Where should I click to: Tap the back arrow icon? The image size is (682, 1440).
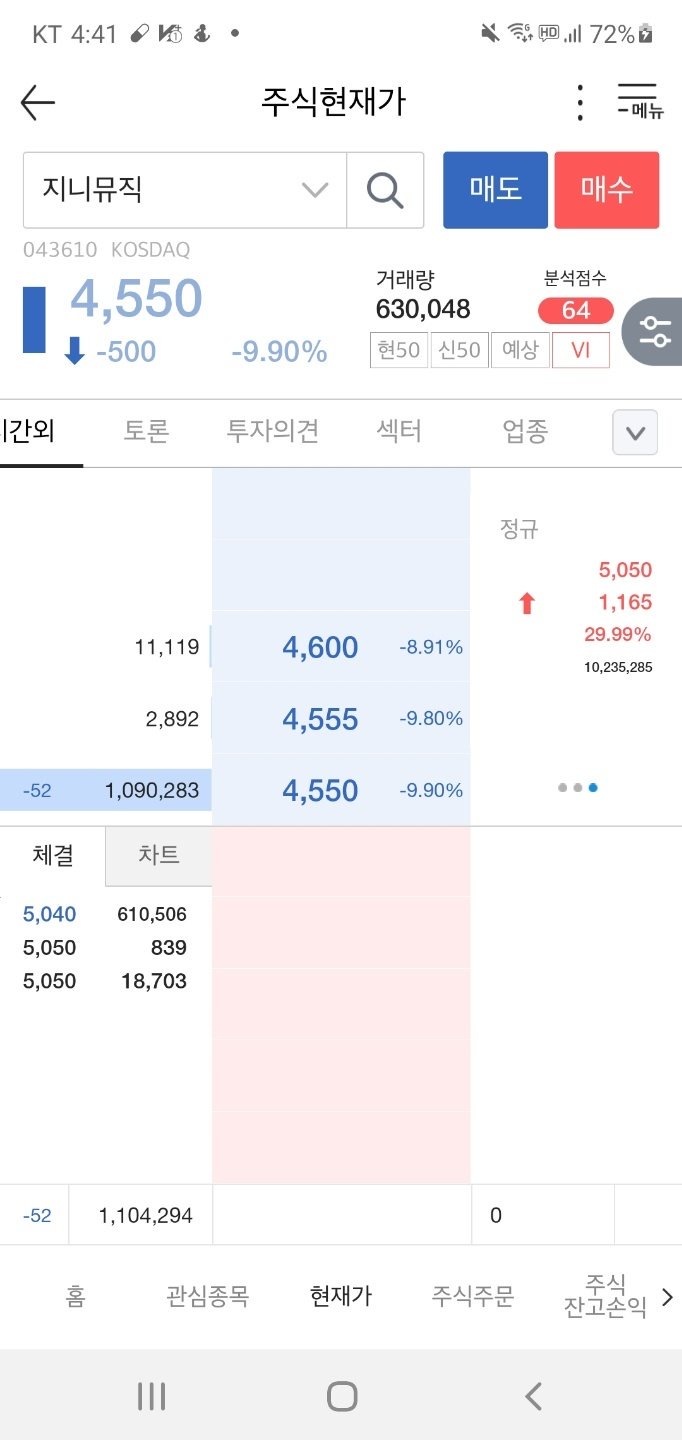point(38,102)
